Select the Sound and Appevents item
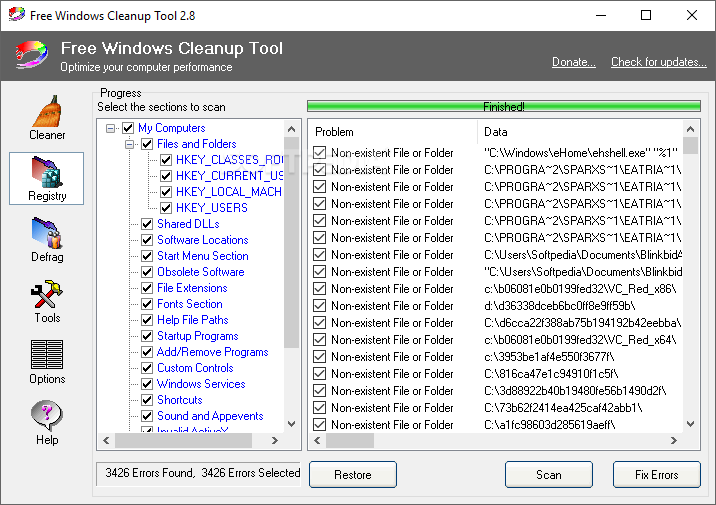Screen dimensions: 716x505 point(210,416)
